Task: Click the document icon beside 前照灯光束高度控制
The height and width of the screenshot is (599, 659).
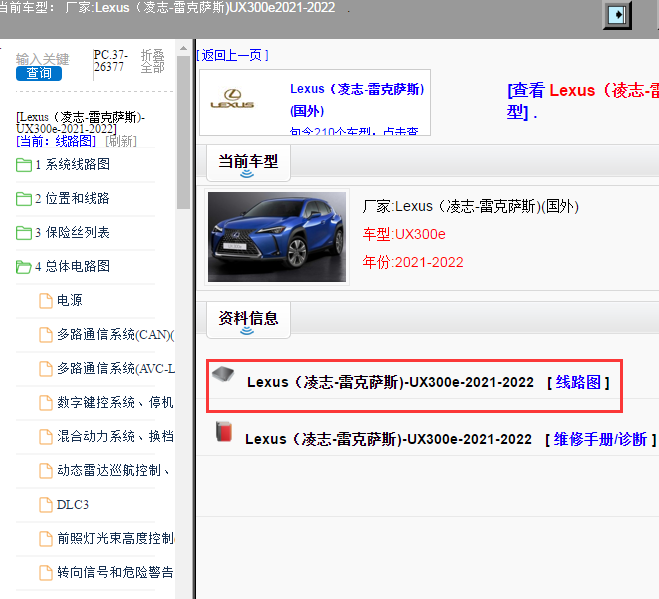Action: tap(46, 539)
